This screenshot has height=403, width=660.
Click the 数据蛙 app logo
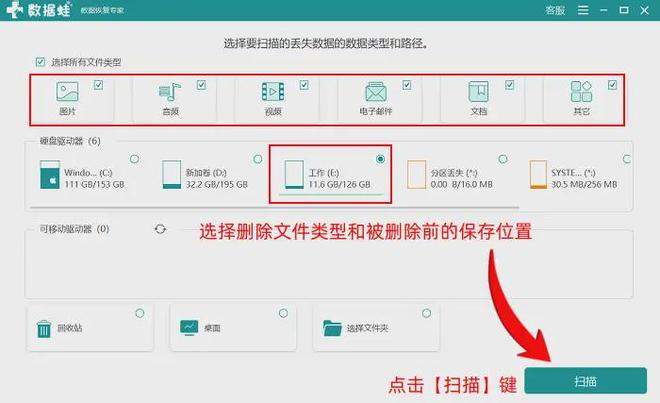click(x=39, y=10)
